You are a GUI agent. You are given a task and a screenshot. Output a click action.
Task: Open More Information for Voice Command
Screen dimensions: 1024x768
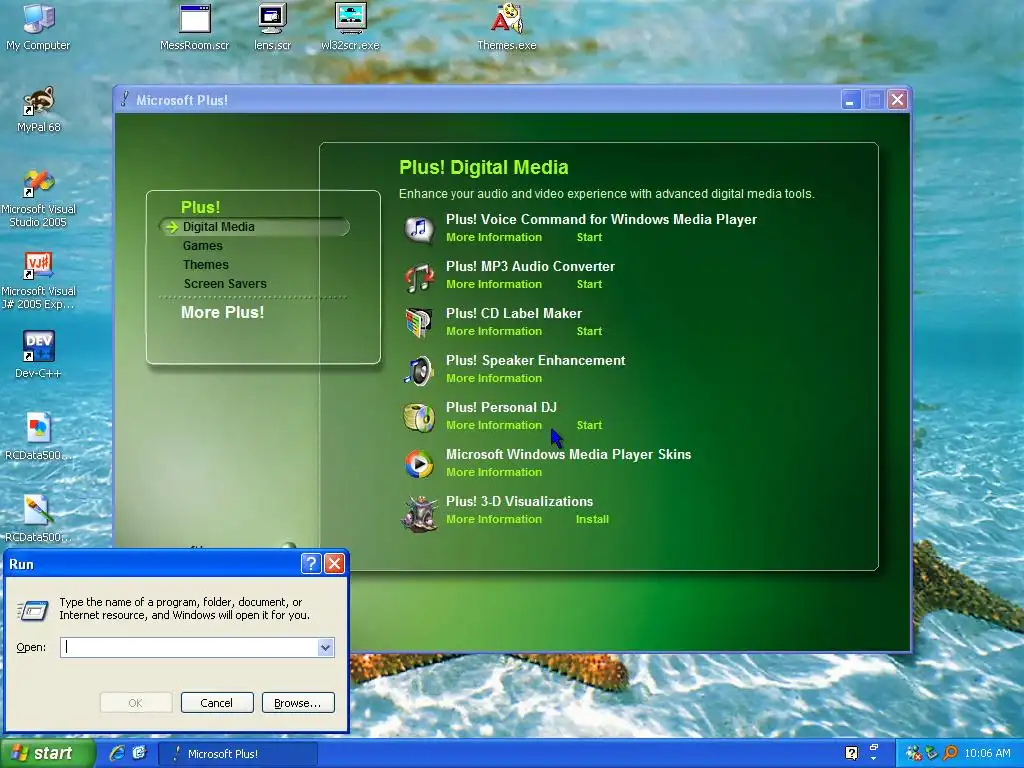494,237
